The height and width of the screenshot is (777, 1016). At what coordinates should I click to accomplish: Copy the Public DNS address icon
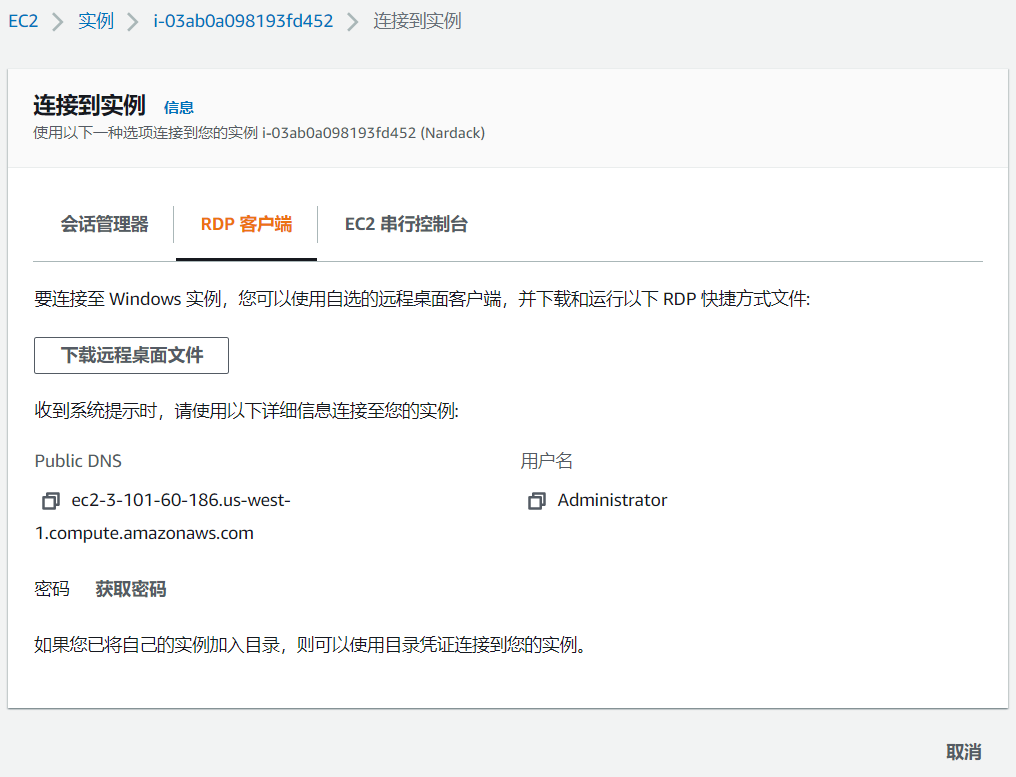coord(51,501)
